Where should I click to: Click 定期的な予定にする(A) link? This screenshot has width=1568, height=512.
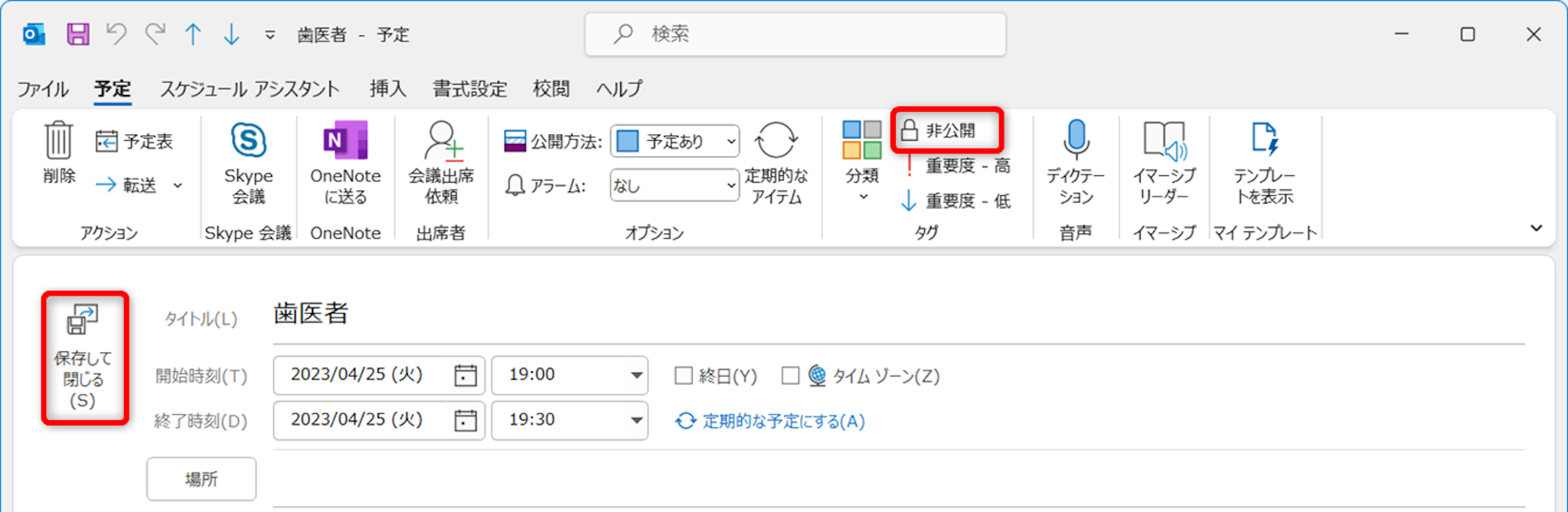[x=782, y=422]
